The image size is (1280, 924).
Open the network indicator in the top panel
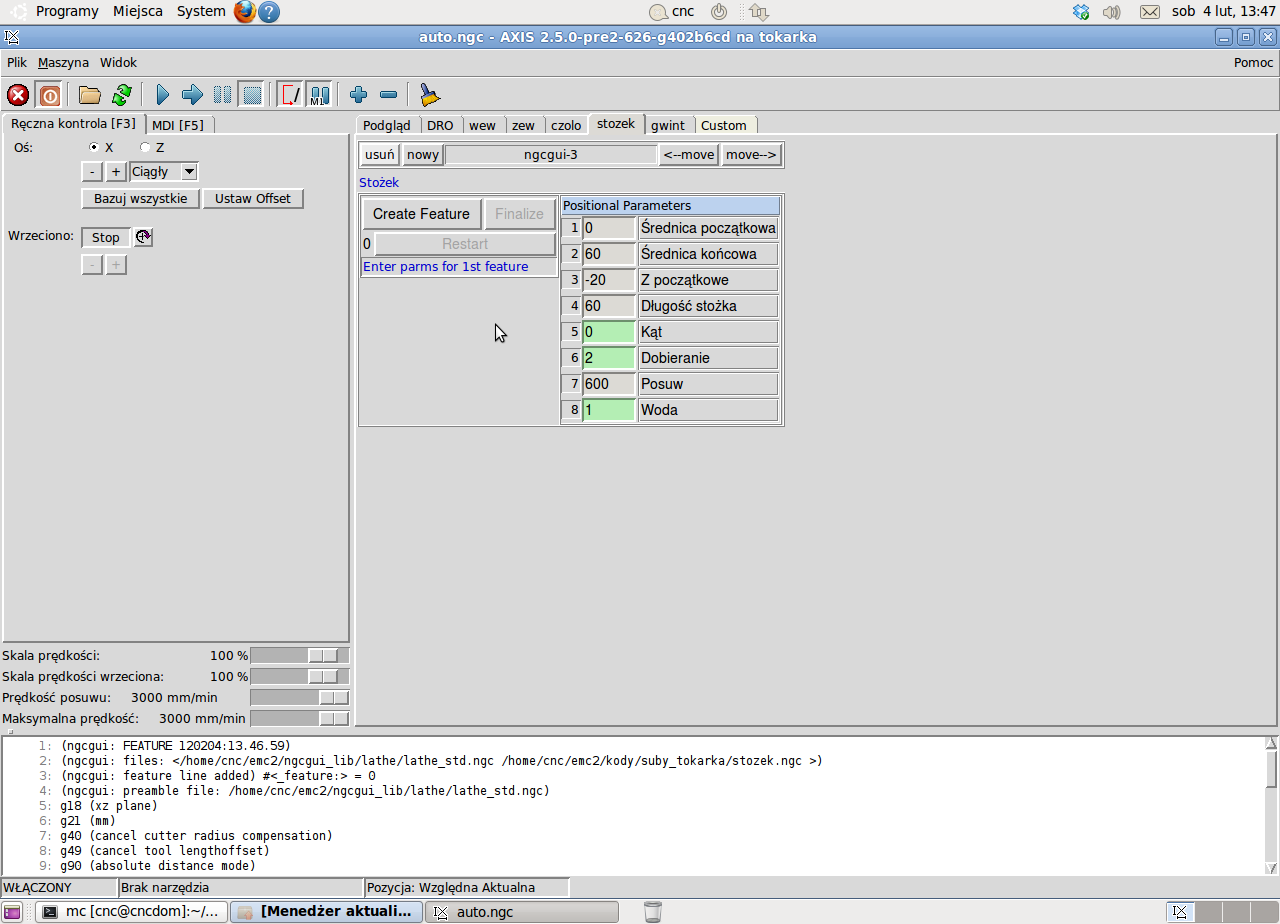tap(758, 12)
